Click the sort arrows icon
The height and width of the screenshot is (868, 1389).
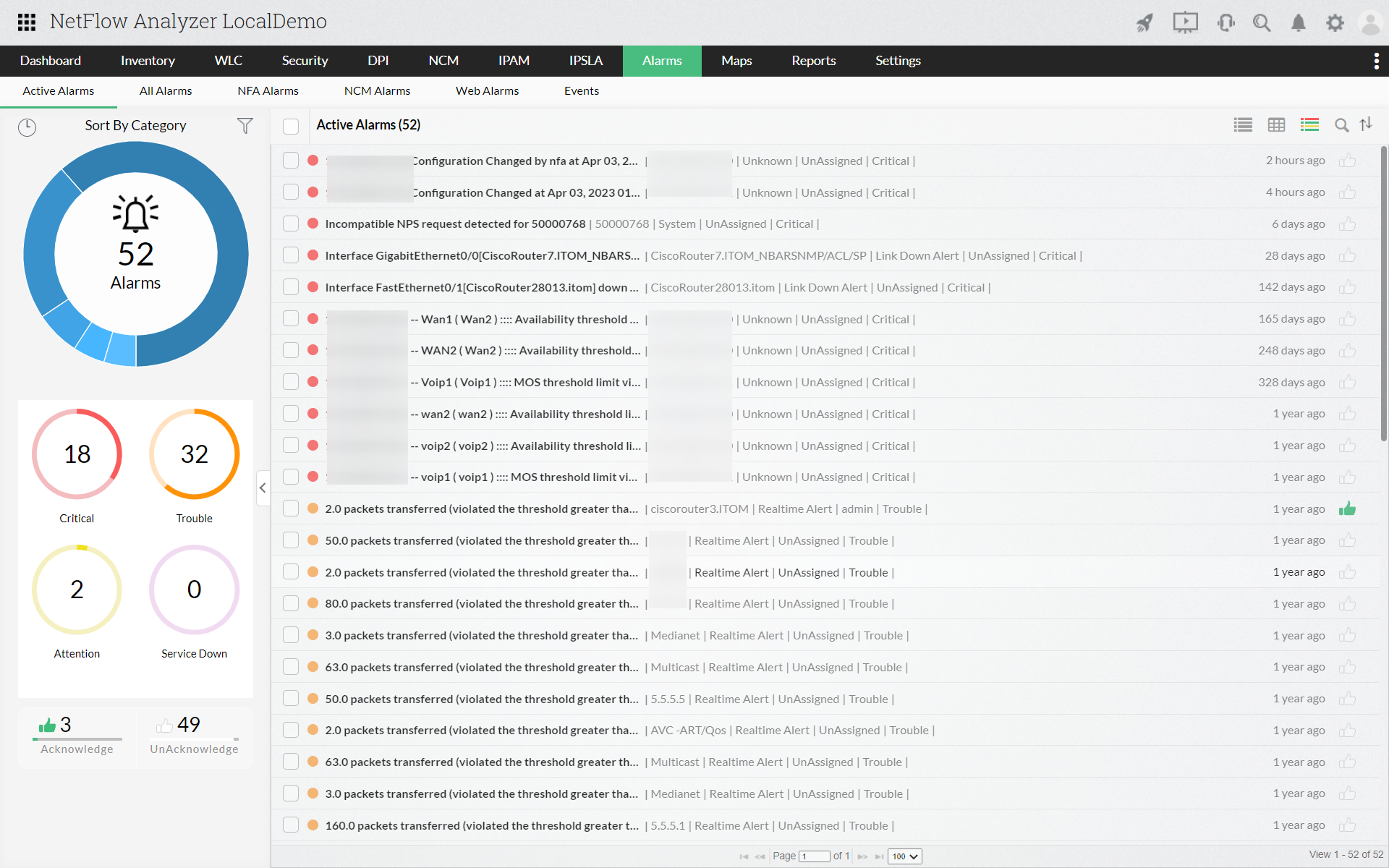[x=1366, y=124]
